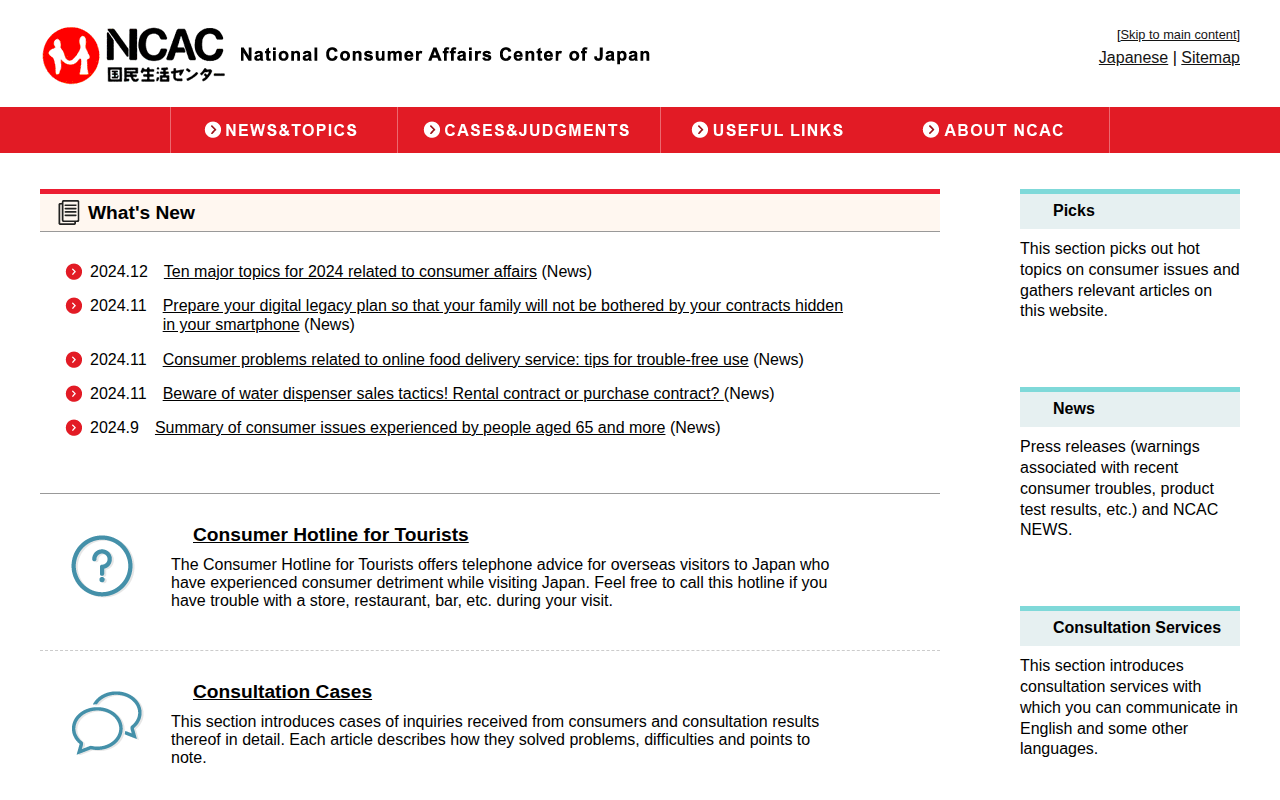Viewport: 1280px width, 800px height.
Task: Open the USEFUL LINKS menu
Action: tap(770, 130)
